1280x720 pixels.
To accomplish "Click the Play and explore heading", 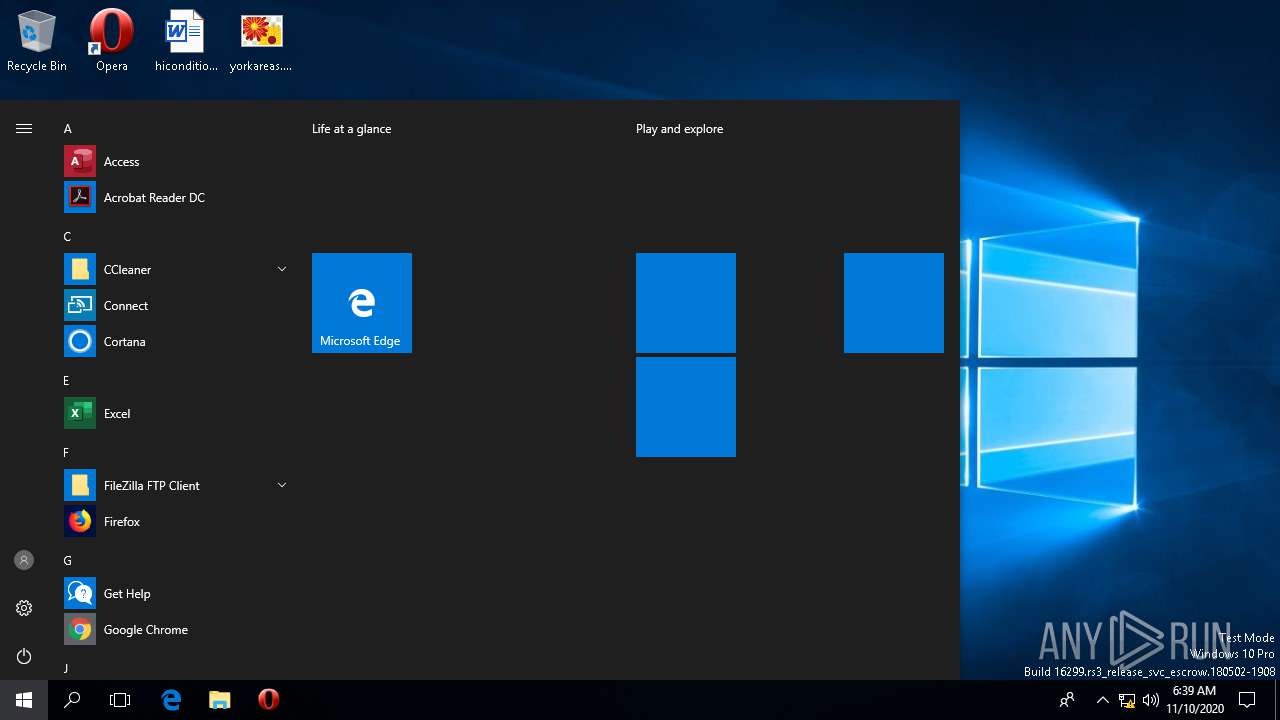I will click(x=679, y=129).
